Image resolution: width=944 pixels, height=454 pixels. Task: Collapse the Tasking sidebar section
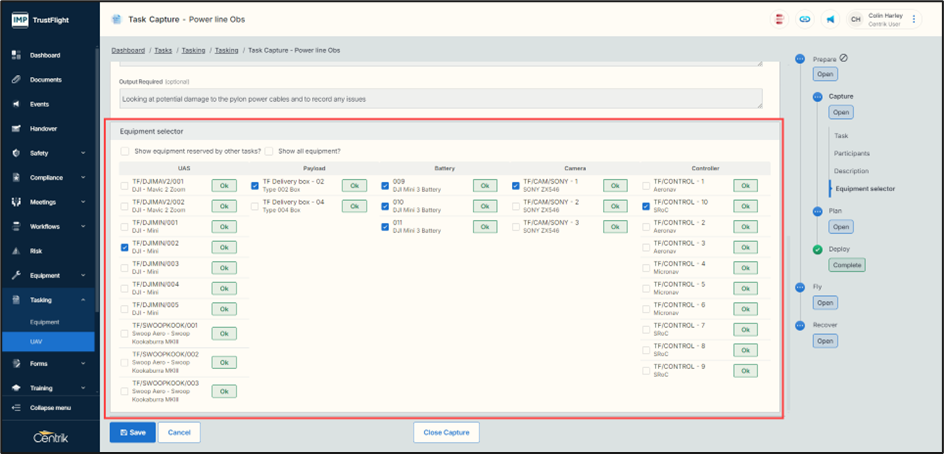(x=83, y=300)
